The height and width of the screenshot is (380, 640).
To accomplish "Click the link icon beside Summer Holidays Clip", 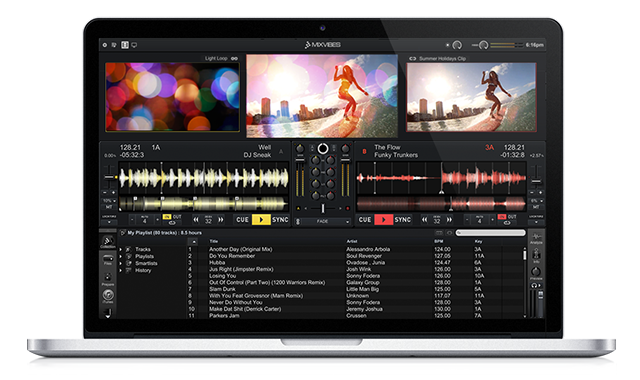I will click(413, 58).
